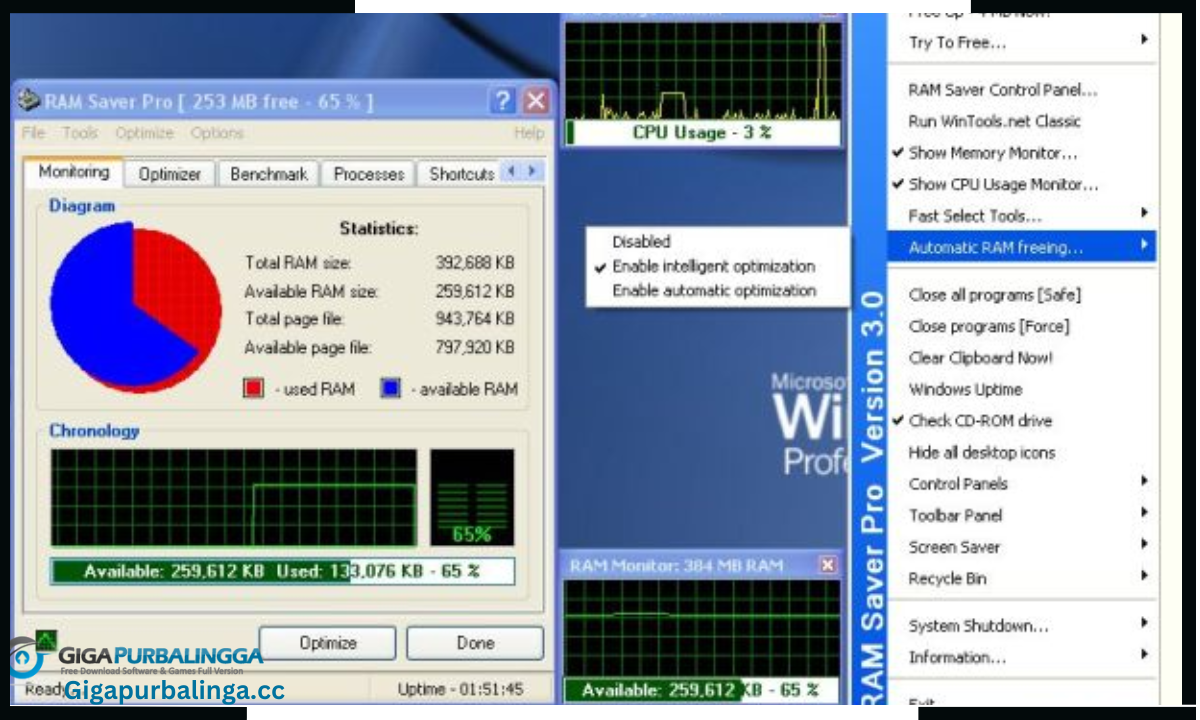Toggle Show Memory Monitor

(1022, 153)
